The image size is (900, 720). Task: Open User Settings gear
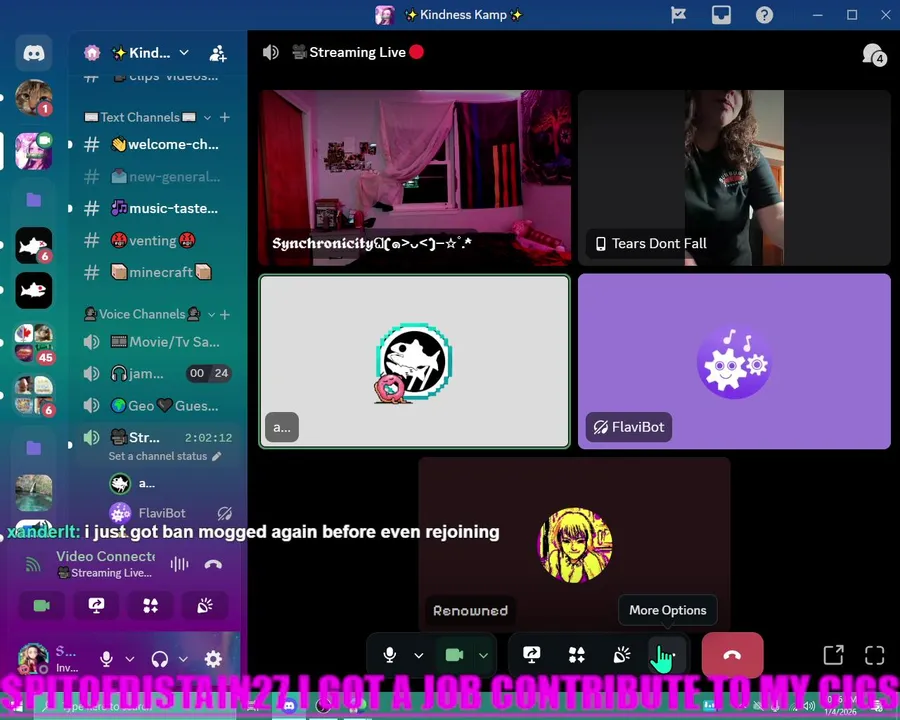pos(213,659)
